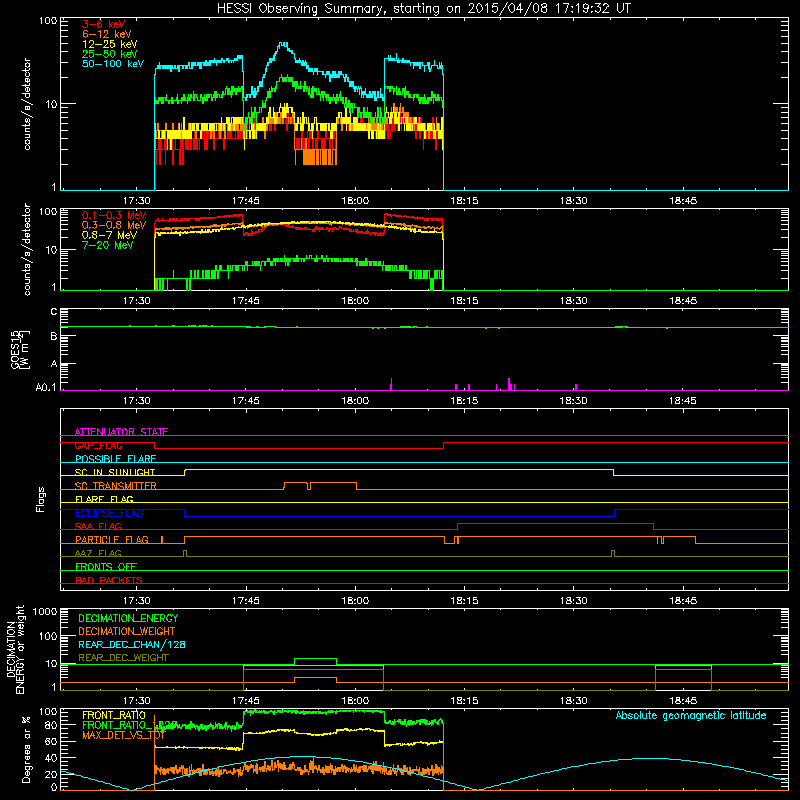Viewport: 800px width, 800px height.
Task: Click the 18:15 tick below the Flags panel
Action: coord(464,601)
